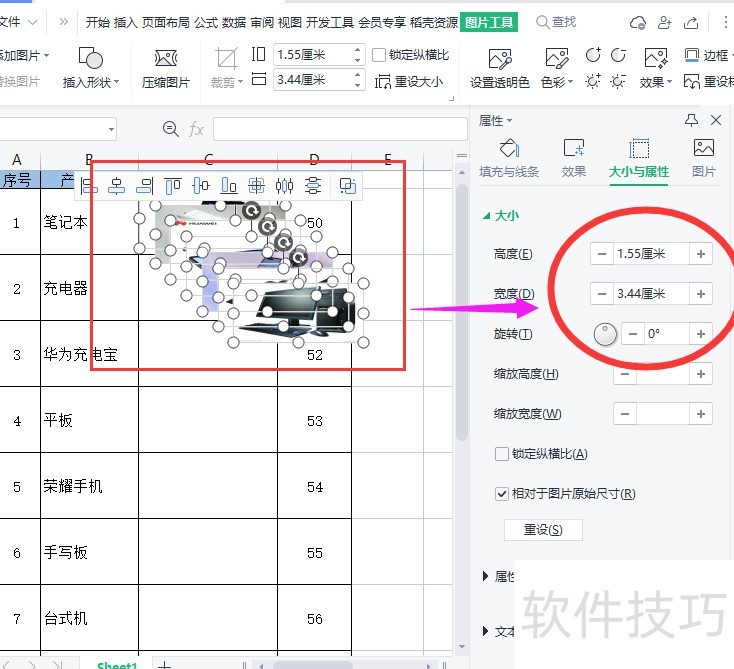Increase height with the plus stepper
734x669 pixels.
tap(701, 254)
